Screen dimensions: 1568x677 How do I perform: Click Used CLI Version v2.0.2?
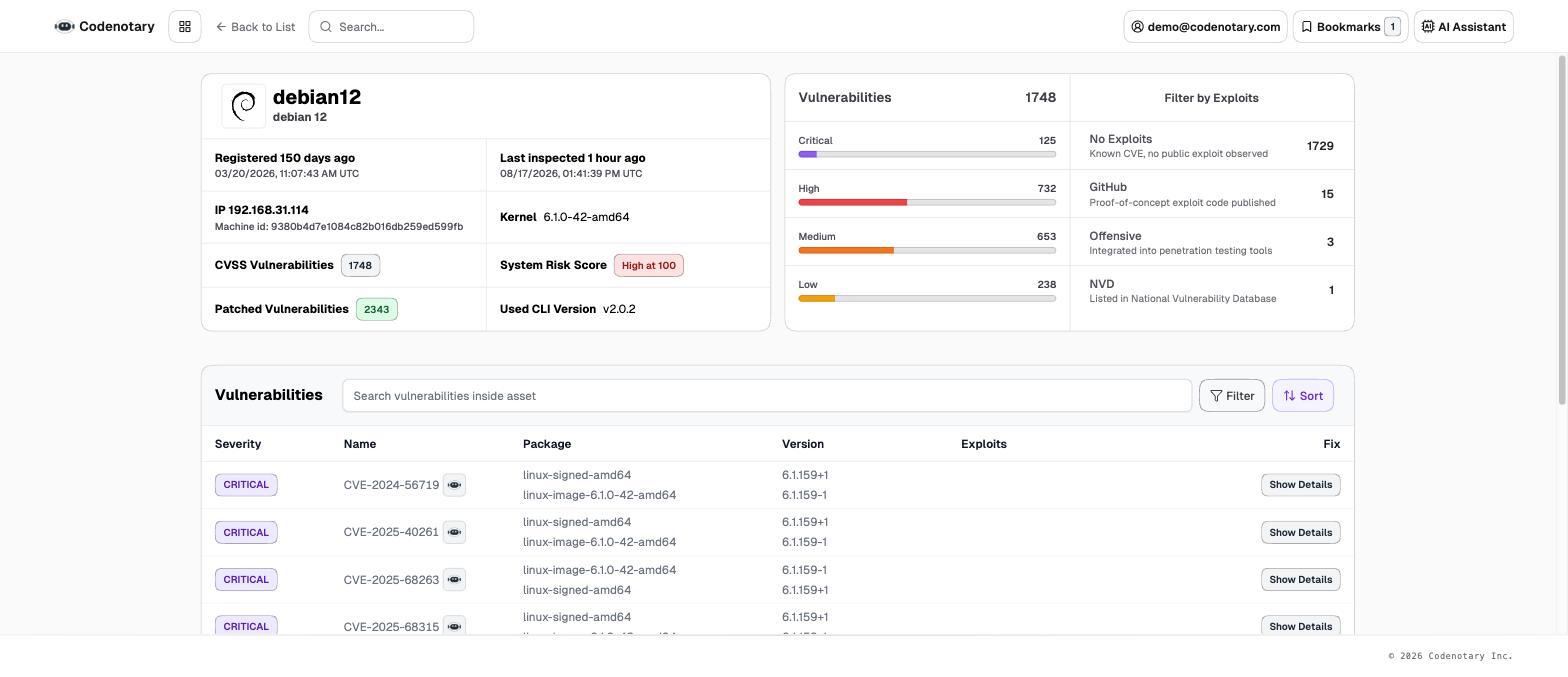(x=568, y=309)
